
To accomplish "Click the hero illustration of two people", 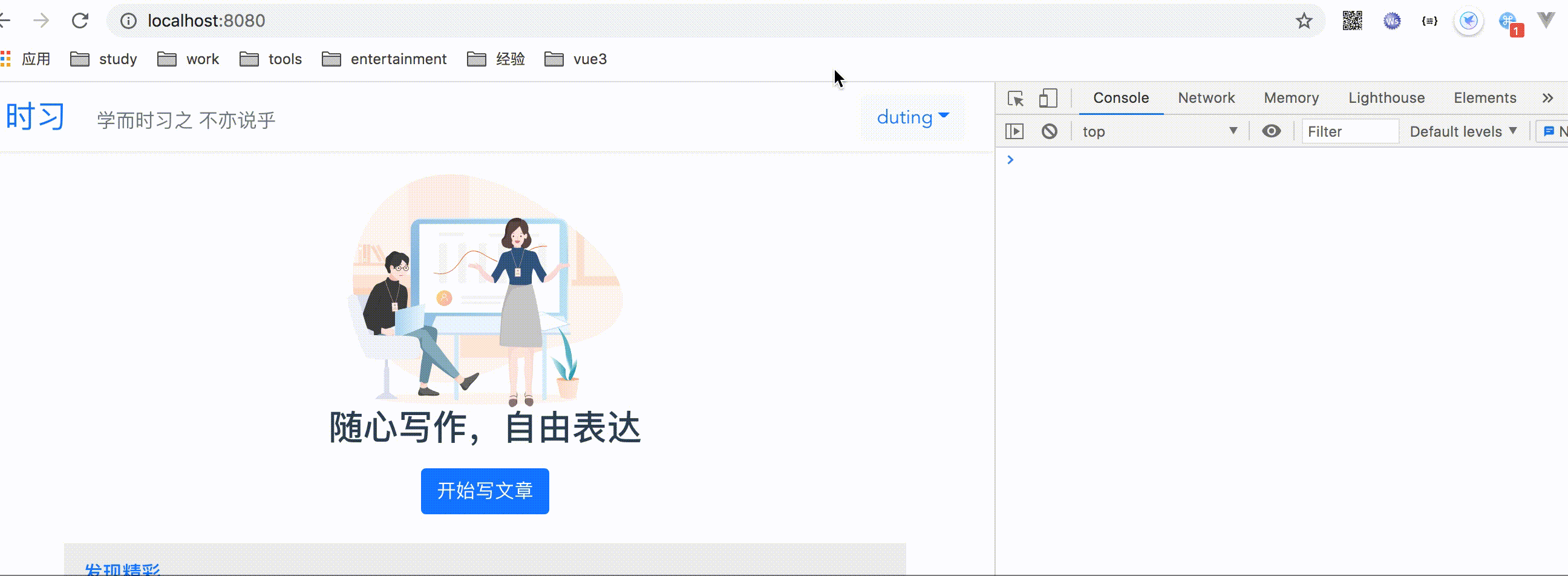I will click(485, 290).
